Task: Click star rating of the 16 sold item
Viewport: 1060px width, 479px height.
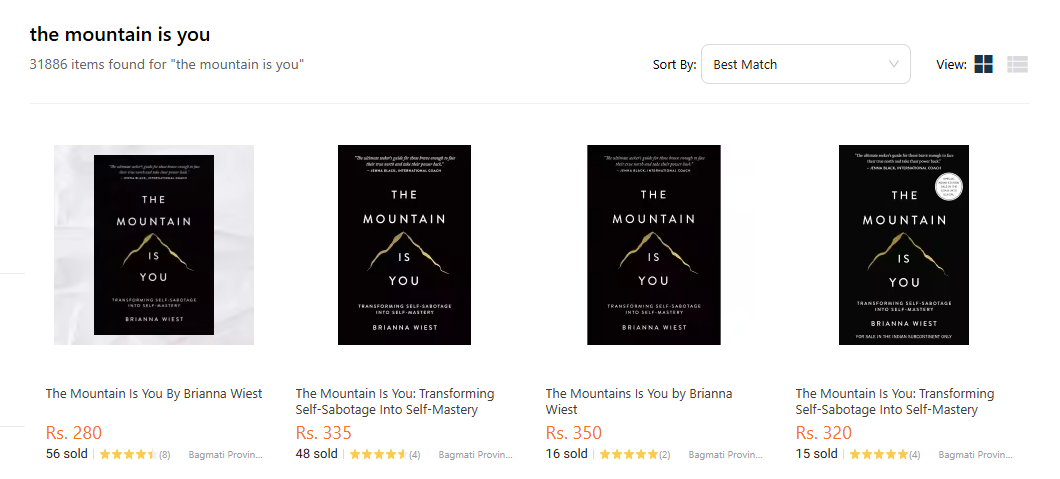Action: click(626, 454)
